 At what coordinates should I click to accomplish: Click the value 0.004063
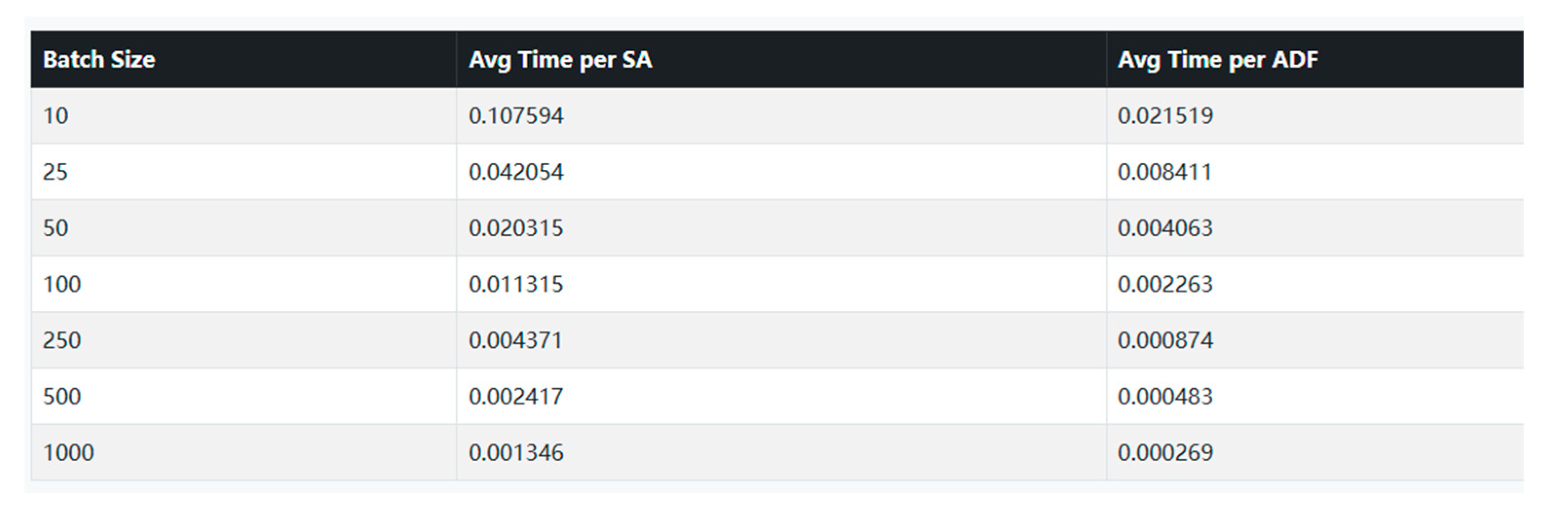(x=1165, y=228)
